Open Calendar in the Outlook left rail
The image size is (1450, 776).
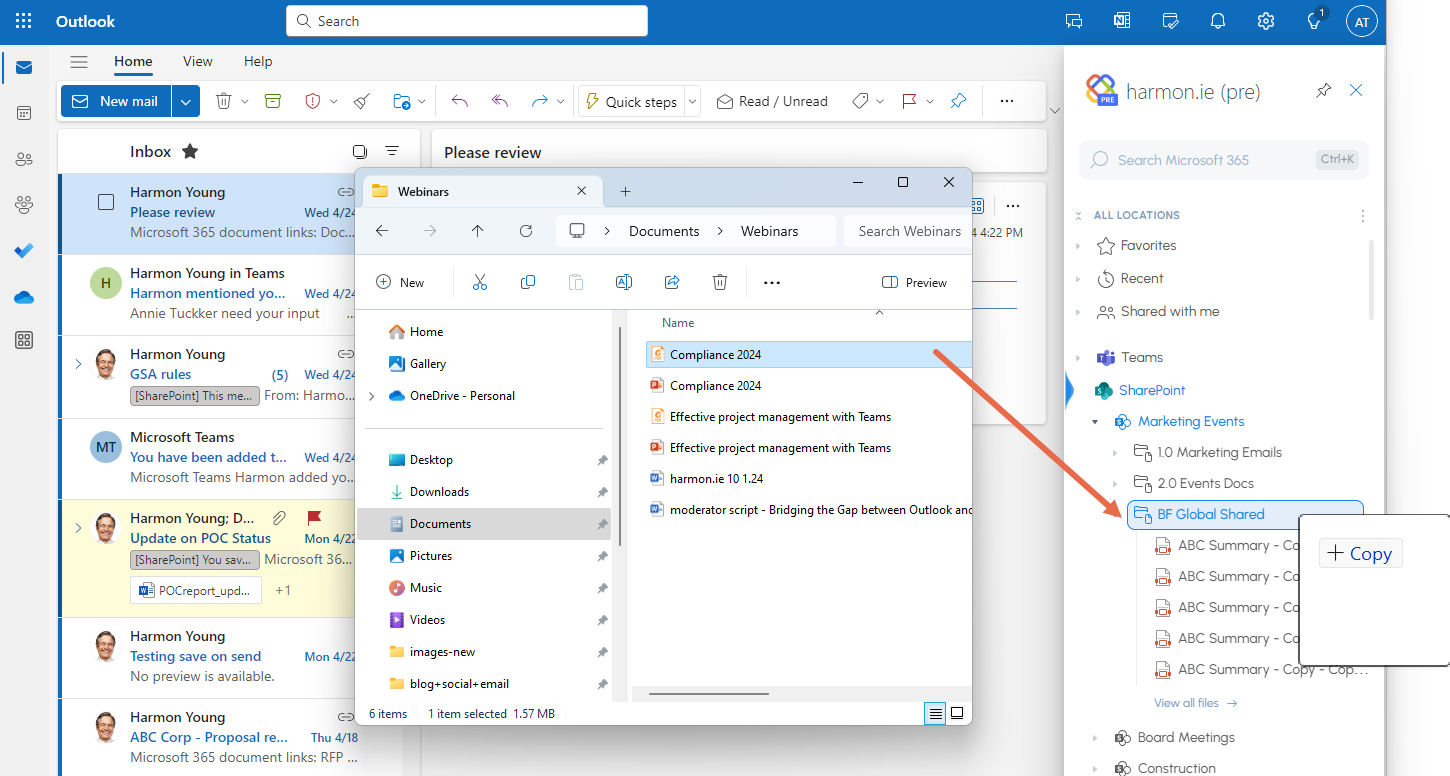click(x=24, y=113)
